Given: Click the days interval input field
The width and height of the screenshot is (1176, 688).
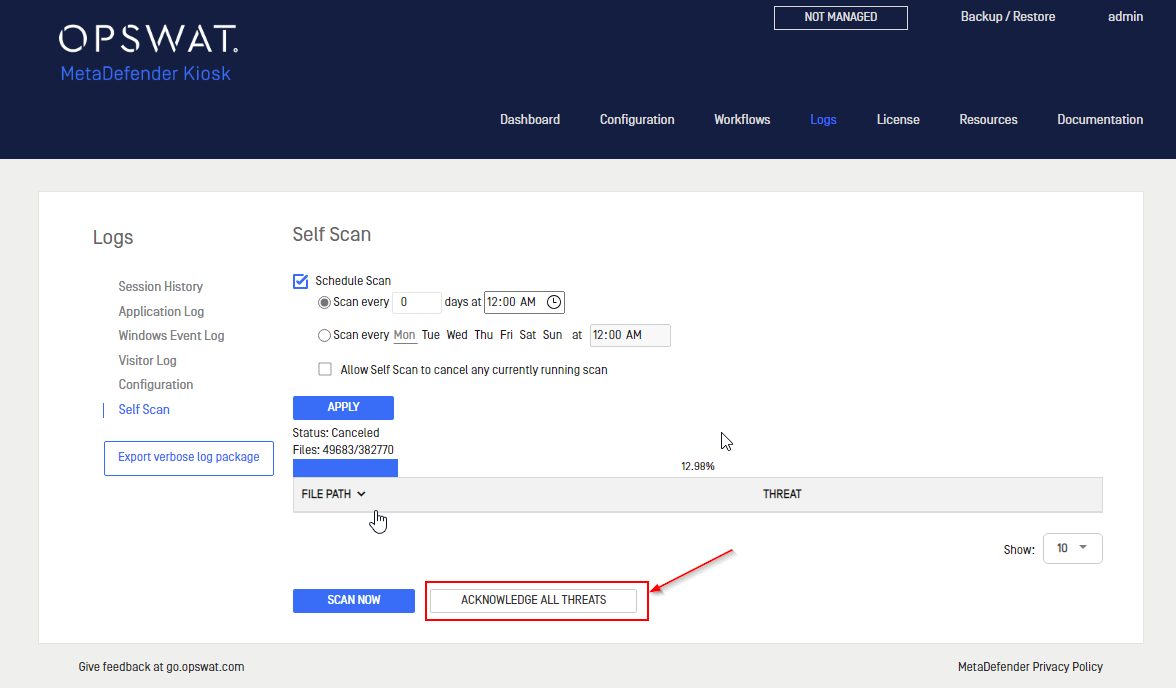Looking at the screenshot, I should coord(417,302).
